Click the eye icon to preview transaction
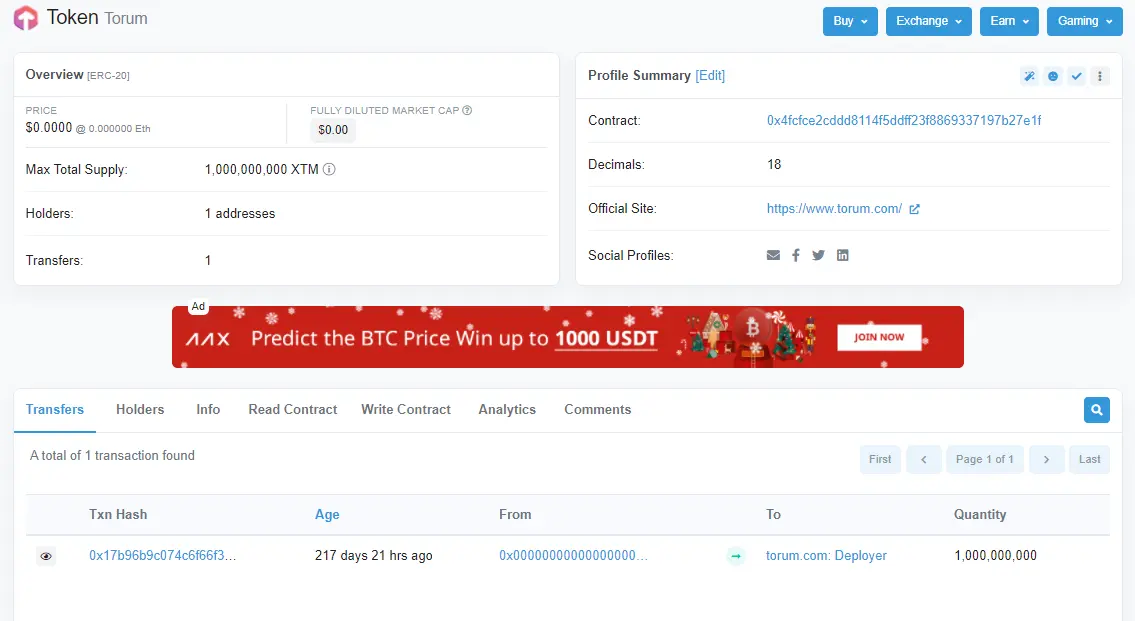The image size is (1135, 621). [46, 556]
